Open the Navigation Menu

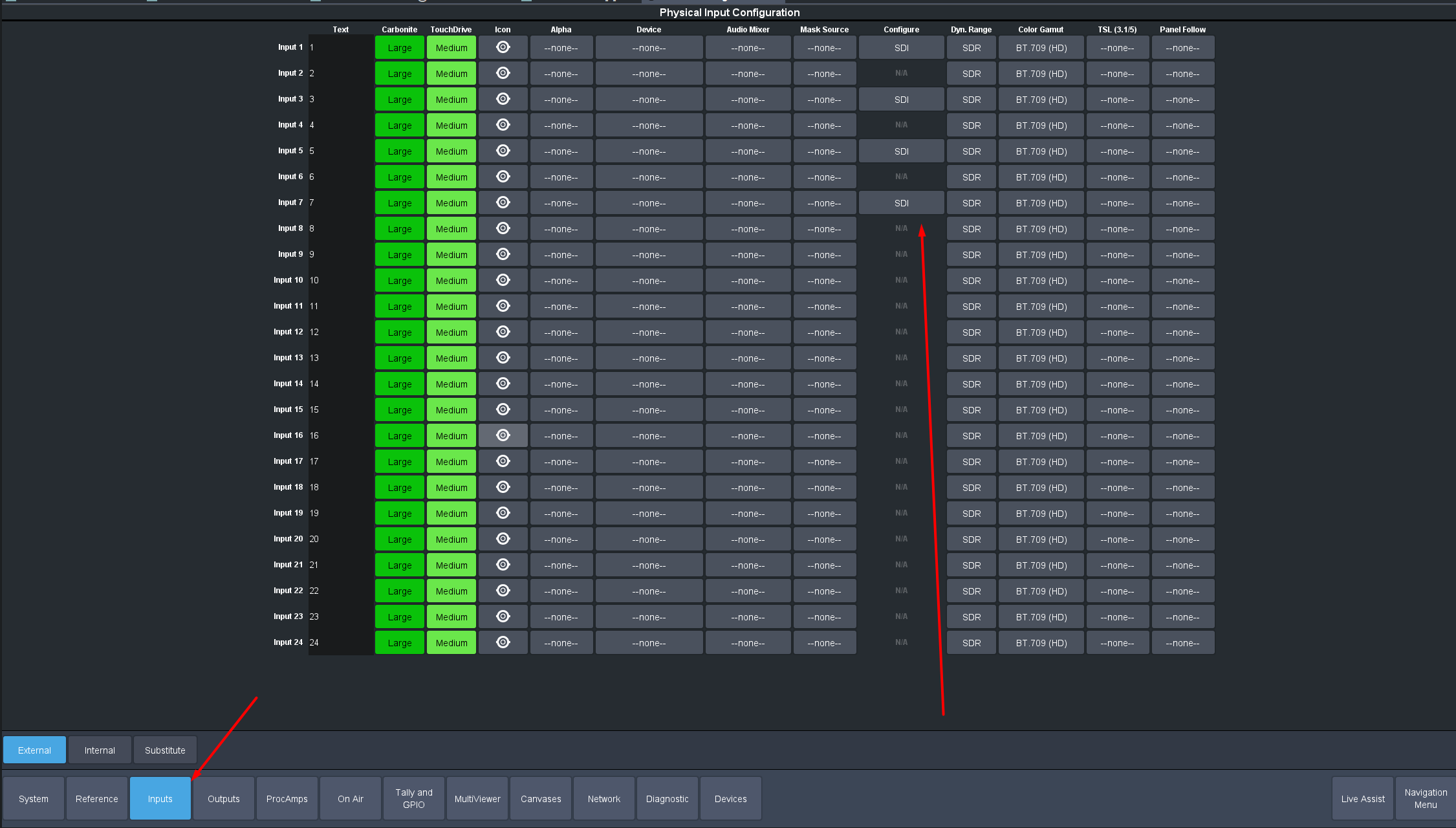pyautogui.click(x=1425, y=799)
